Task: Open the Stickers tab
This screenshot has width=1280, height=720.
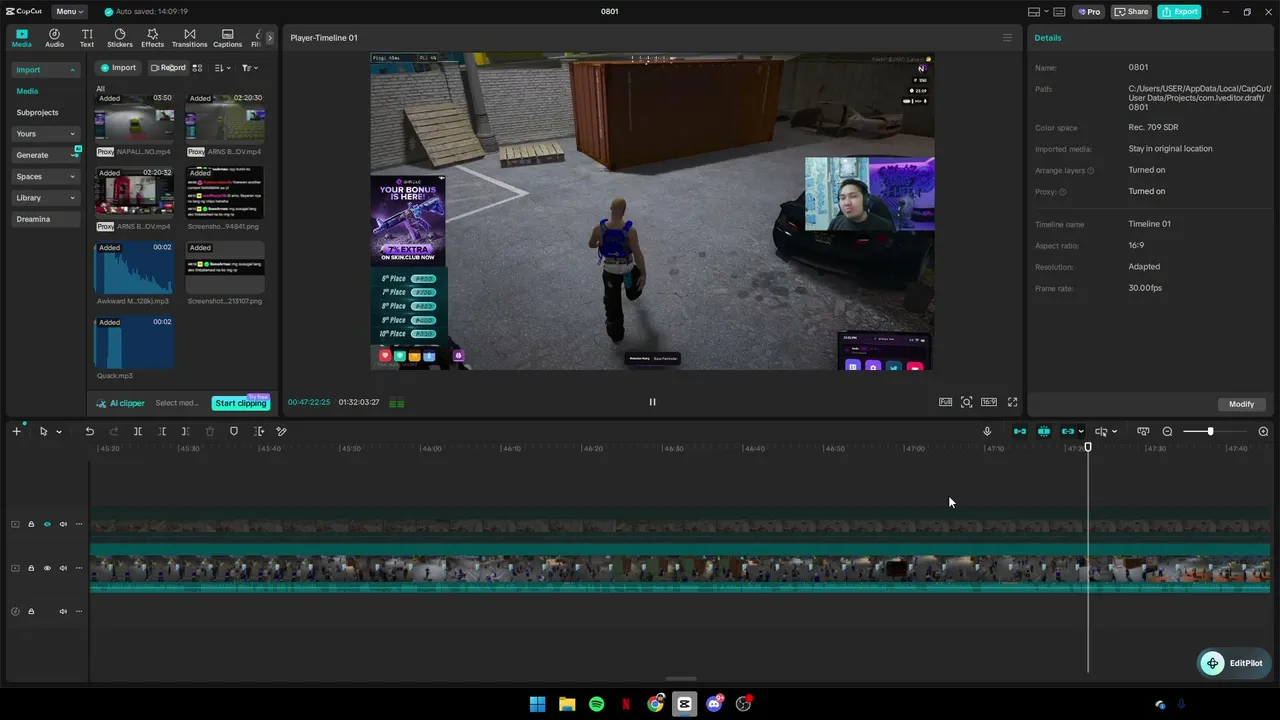Action: pos(120,38)
